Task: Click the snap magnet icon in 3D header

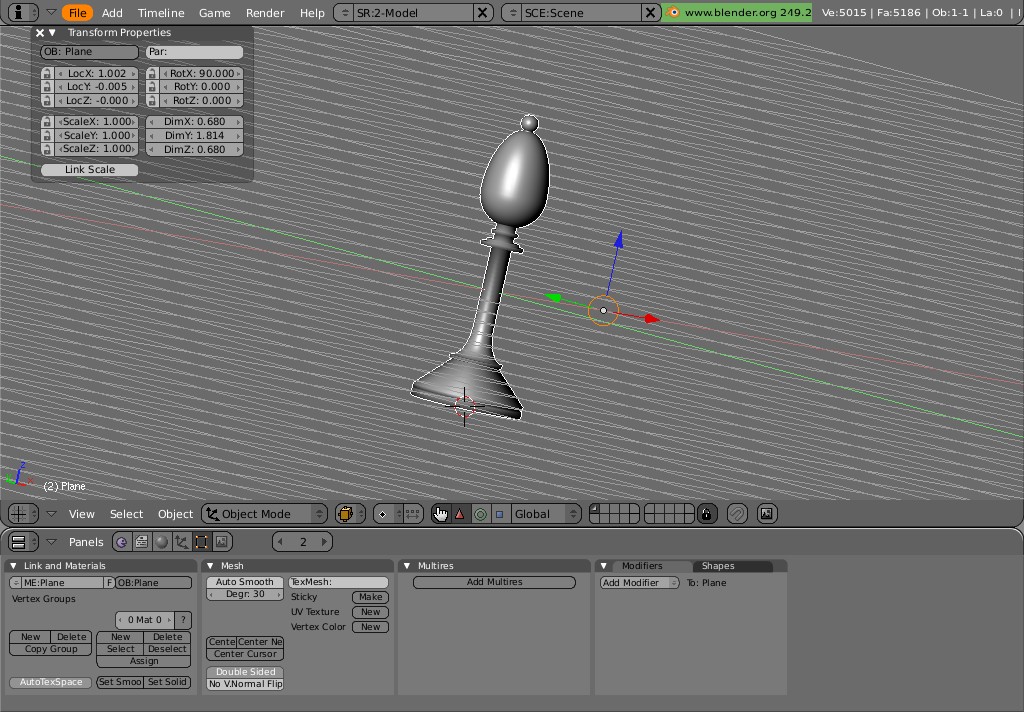Action: [x=737, y=514]
